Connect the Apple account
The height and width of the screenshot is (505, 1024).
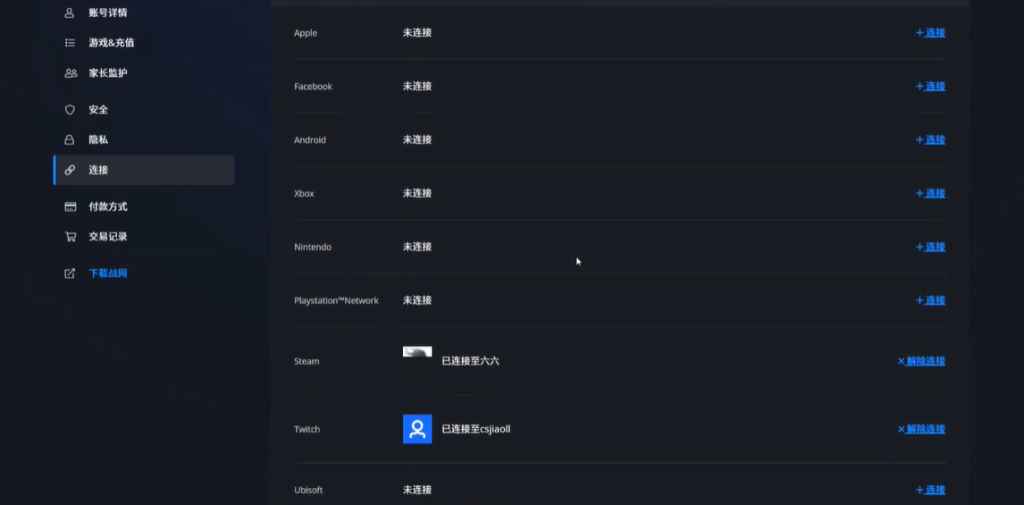click(x=931, y=33)
